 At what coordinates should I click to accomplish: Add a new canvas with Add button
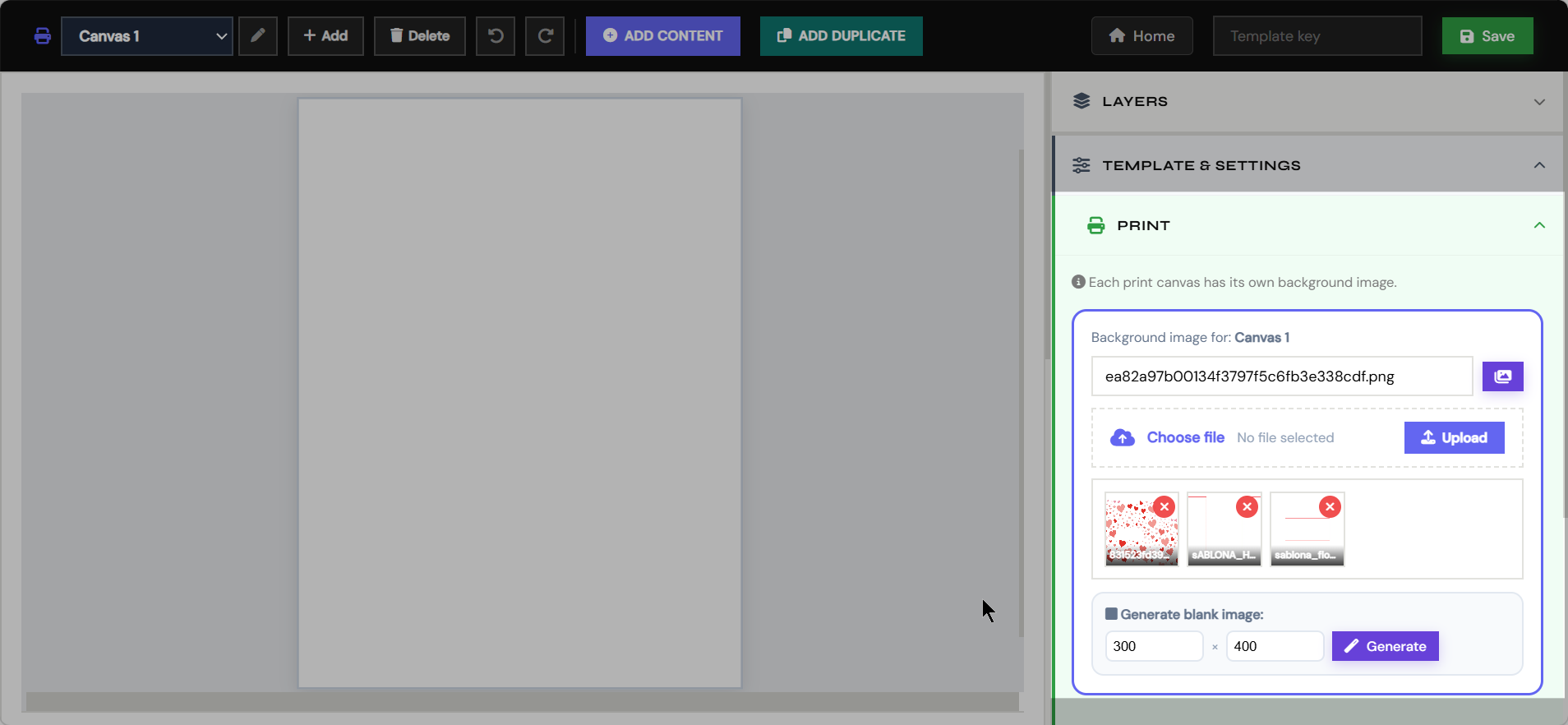pos(325,36)
